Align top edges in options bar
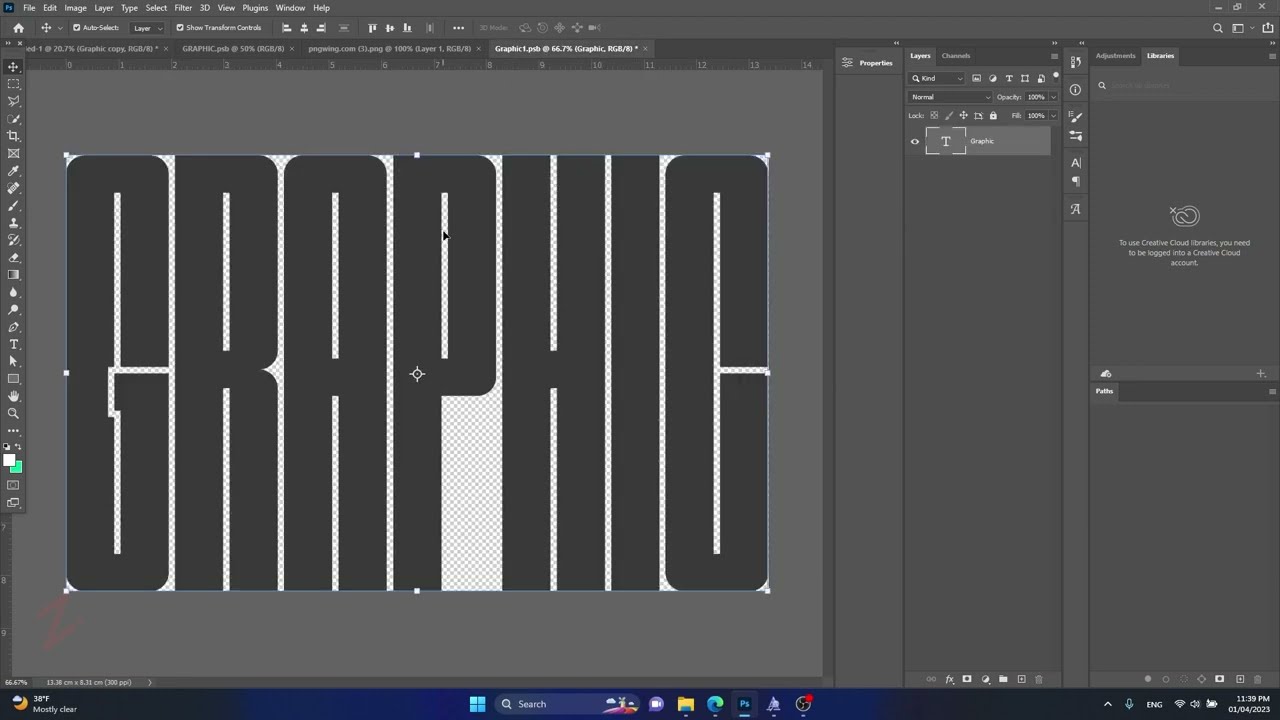 point(373,28)
